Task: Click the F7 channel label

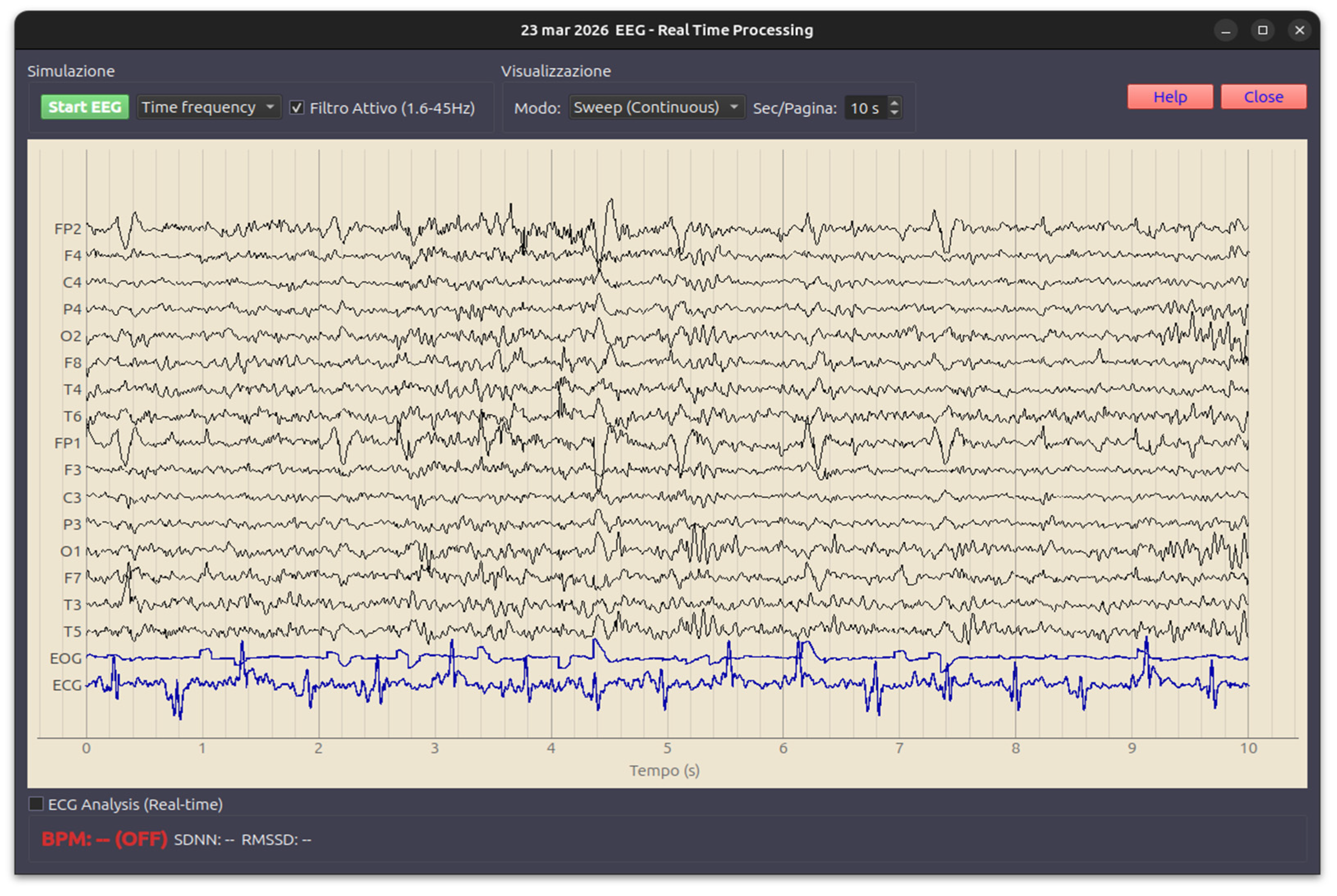Action: pos(73,578)
